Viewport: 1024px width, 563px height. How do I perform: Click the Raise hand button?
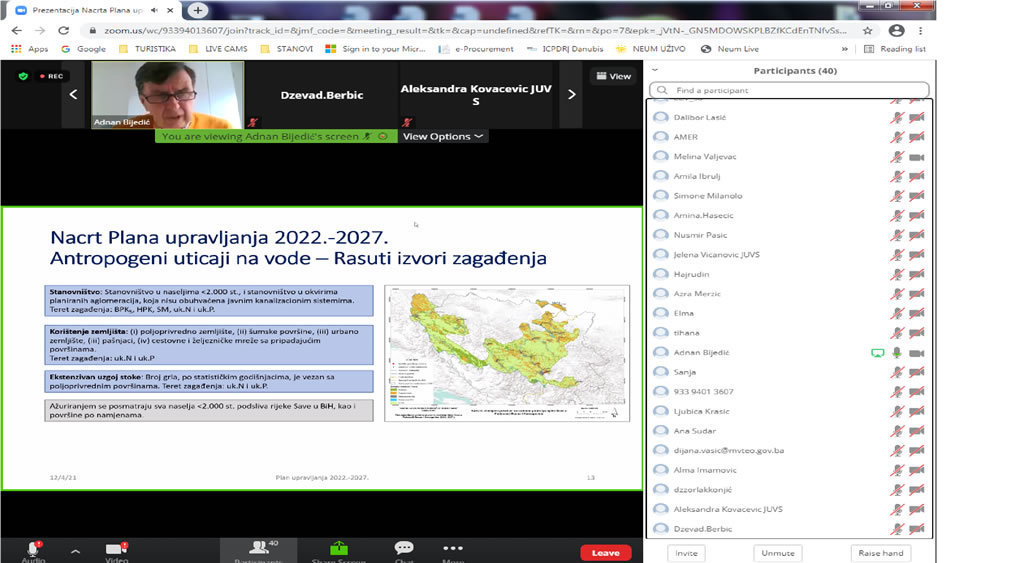[880, 553]
